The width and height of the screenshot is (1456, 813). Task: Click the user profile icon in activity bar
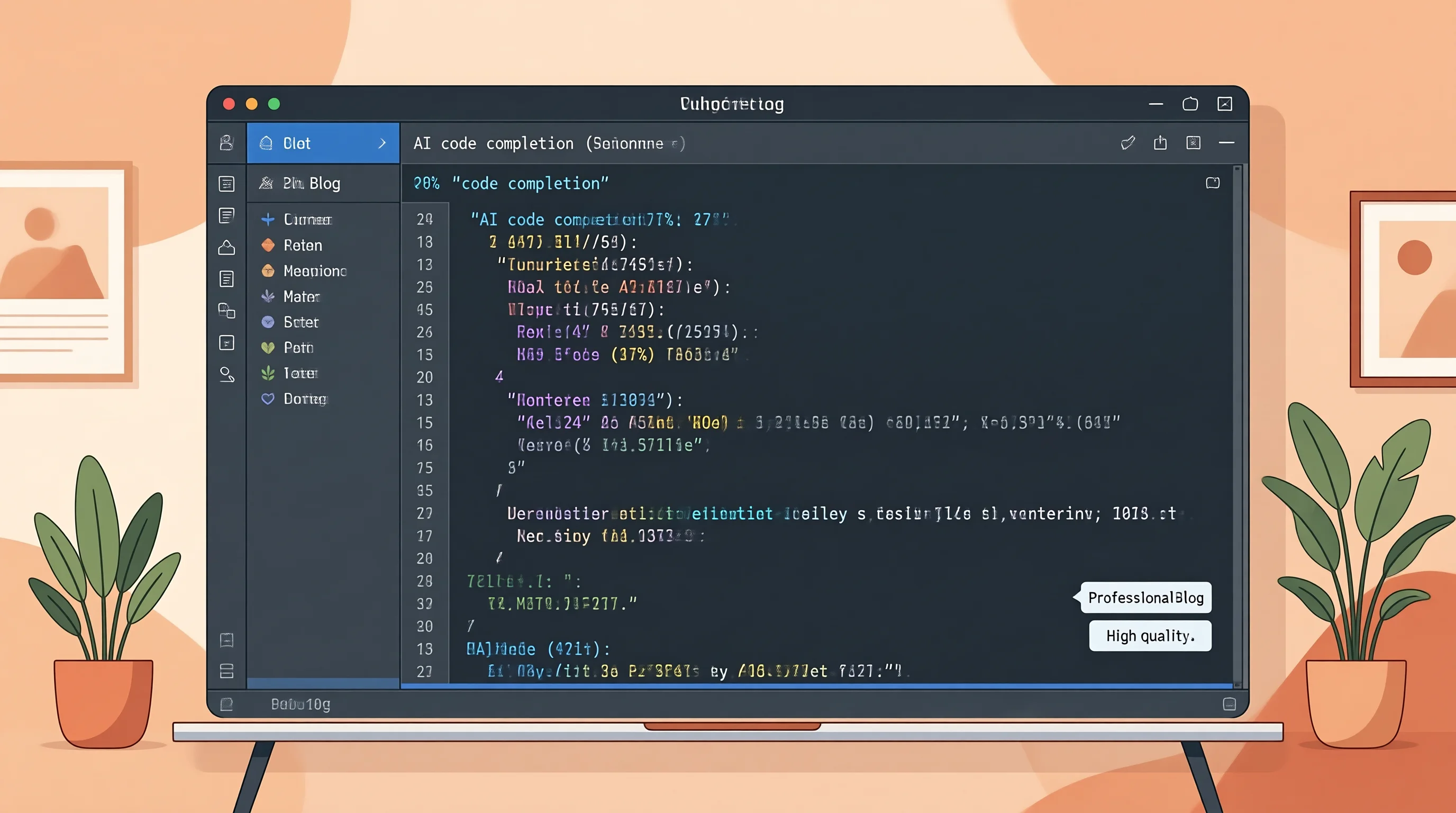(x=226, y=143)
